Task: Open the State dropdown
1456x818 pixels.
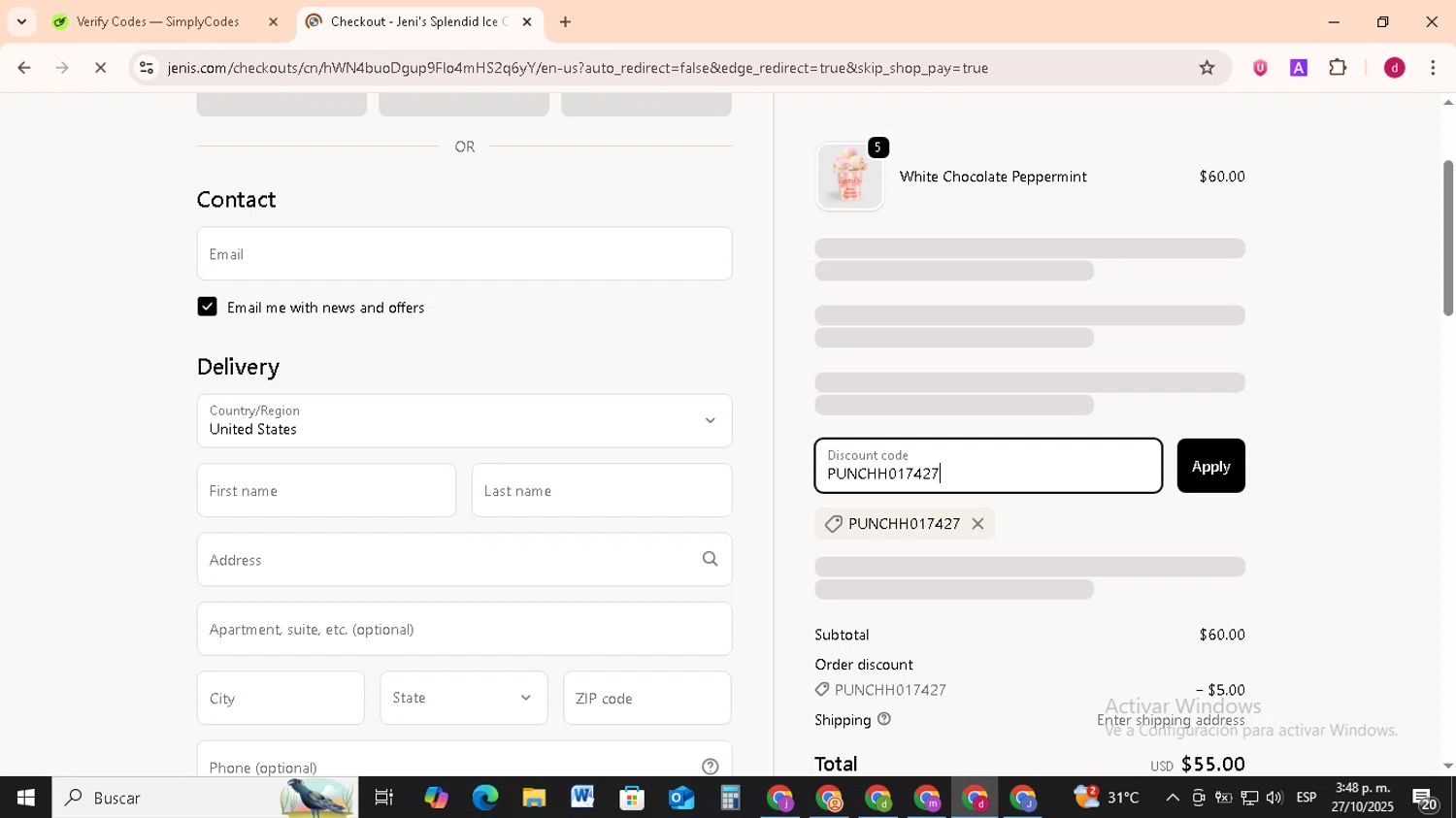Action: [x=464, y=699]
